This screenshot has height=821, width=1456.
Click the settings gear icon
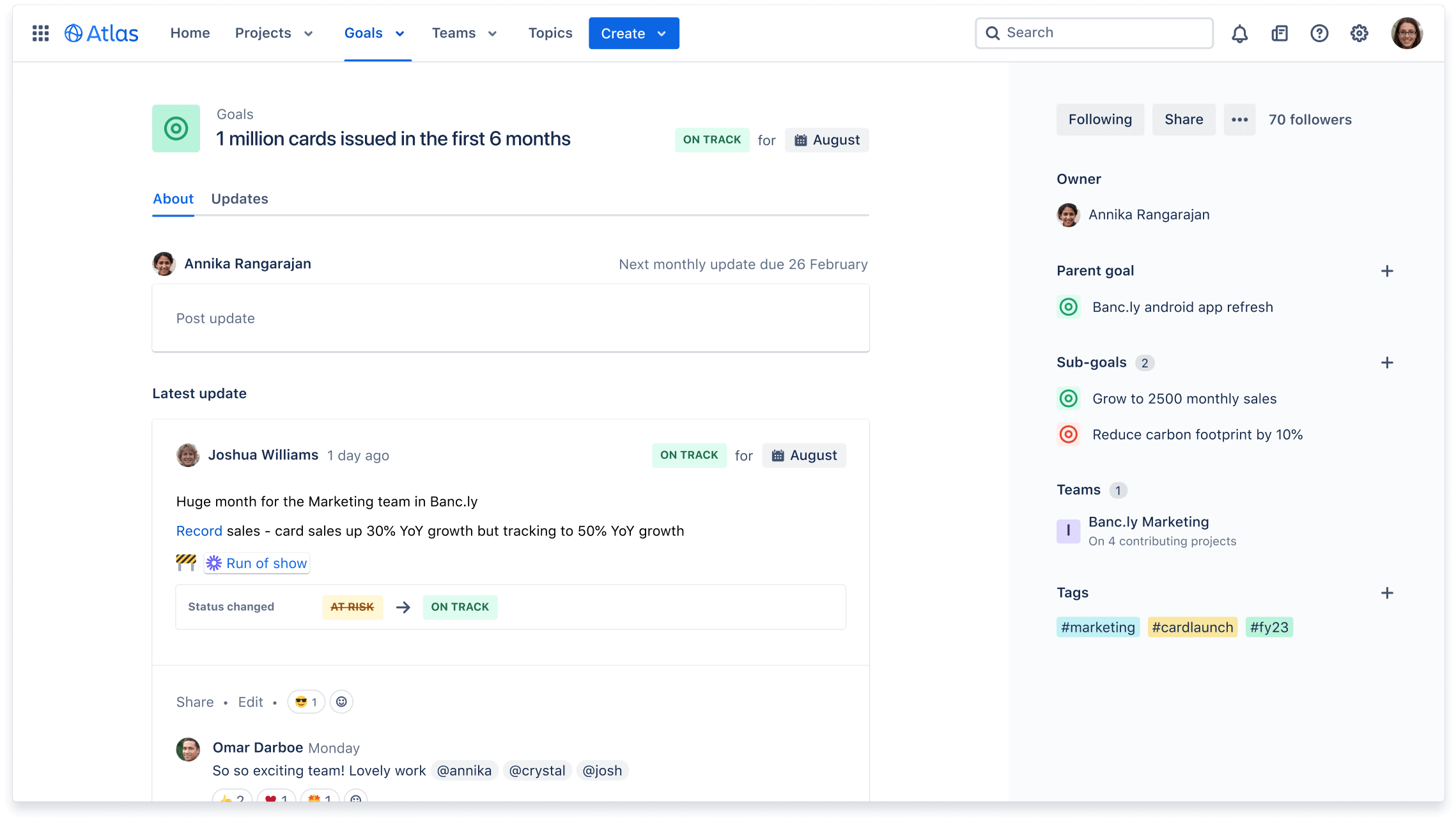(1359, 32)
